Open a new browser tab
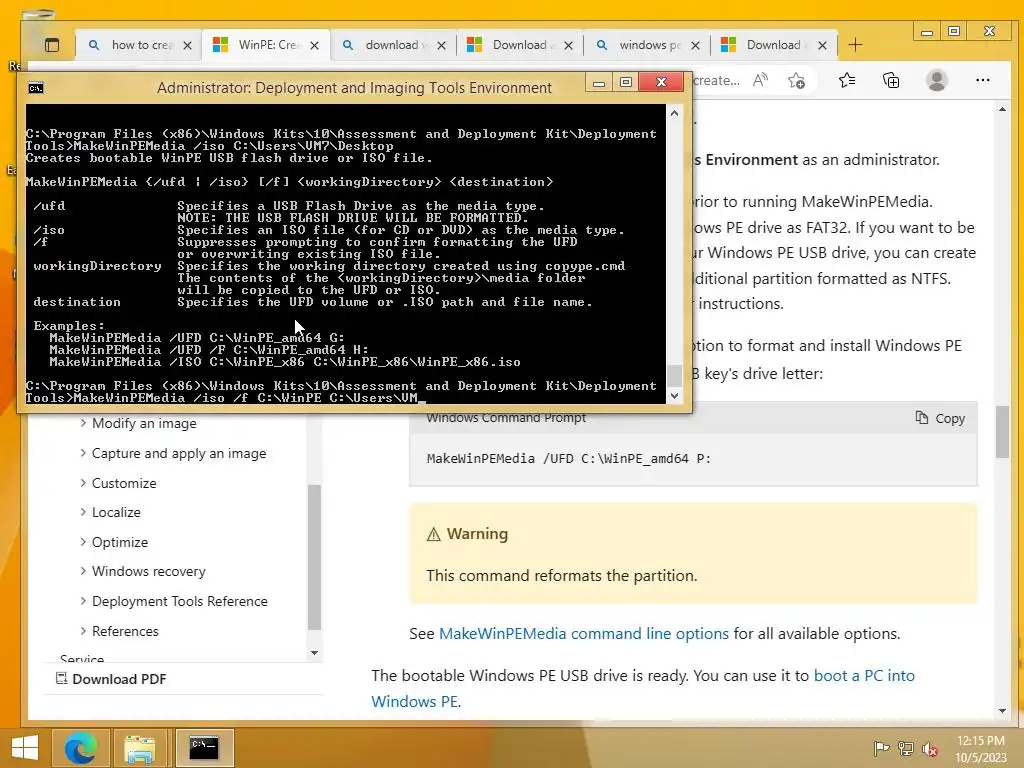 (855, 45)
